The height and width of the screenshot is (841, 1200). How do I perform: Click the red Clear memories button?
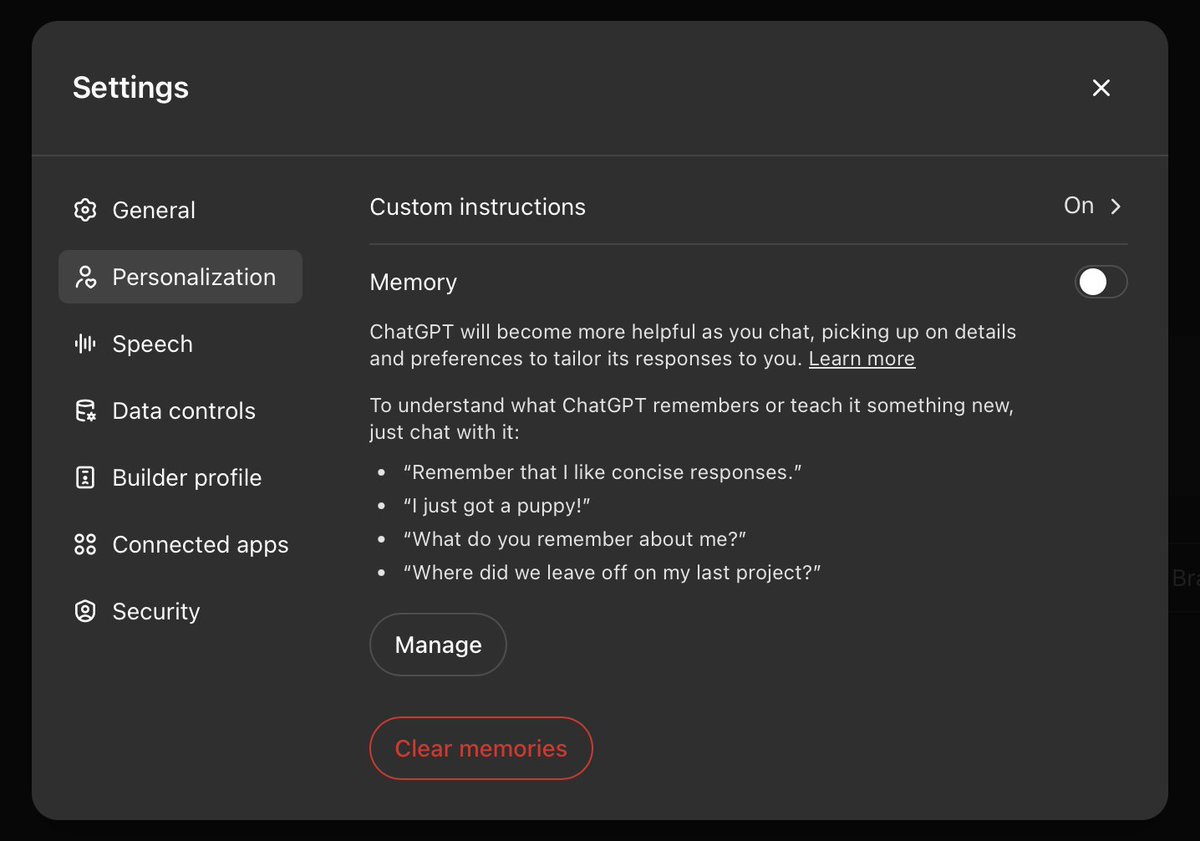481,748
